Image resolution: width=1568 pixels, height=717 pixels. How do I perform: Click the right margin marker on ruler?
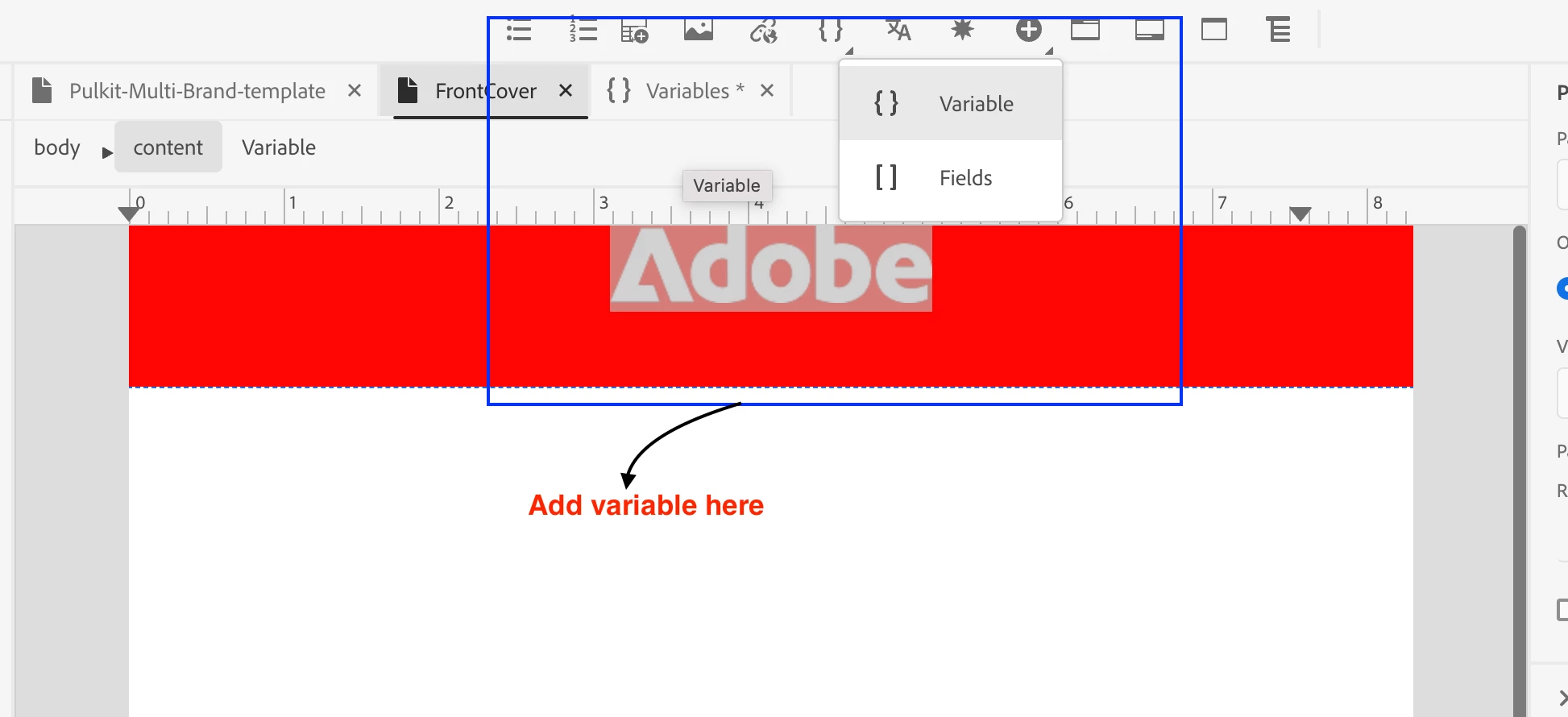click(1300, 213)
